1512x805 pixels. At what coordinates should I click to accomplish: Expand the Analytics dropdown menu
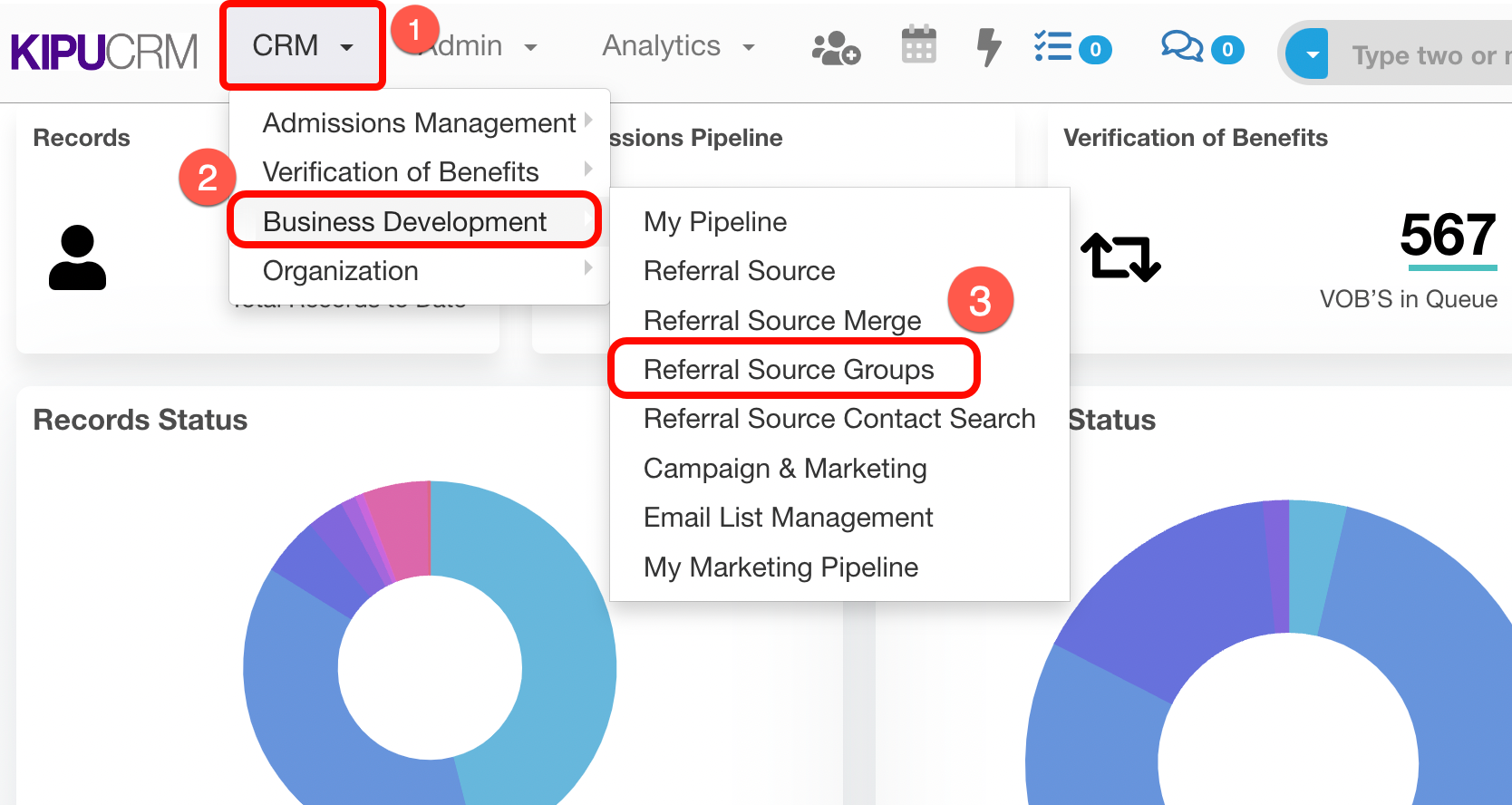pos(678,46)
